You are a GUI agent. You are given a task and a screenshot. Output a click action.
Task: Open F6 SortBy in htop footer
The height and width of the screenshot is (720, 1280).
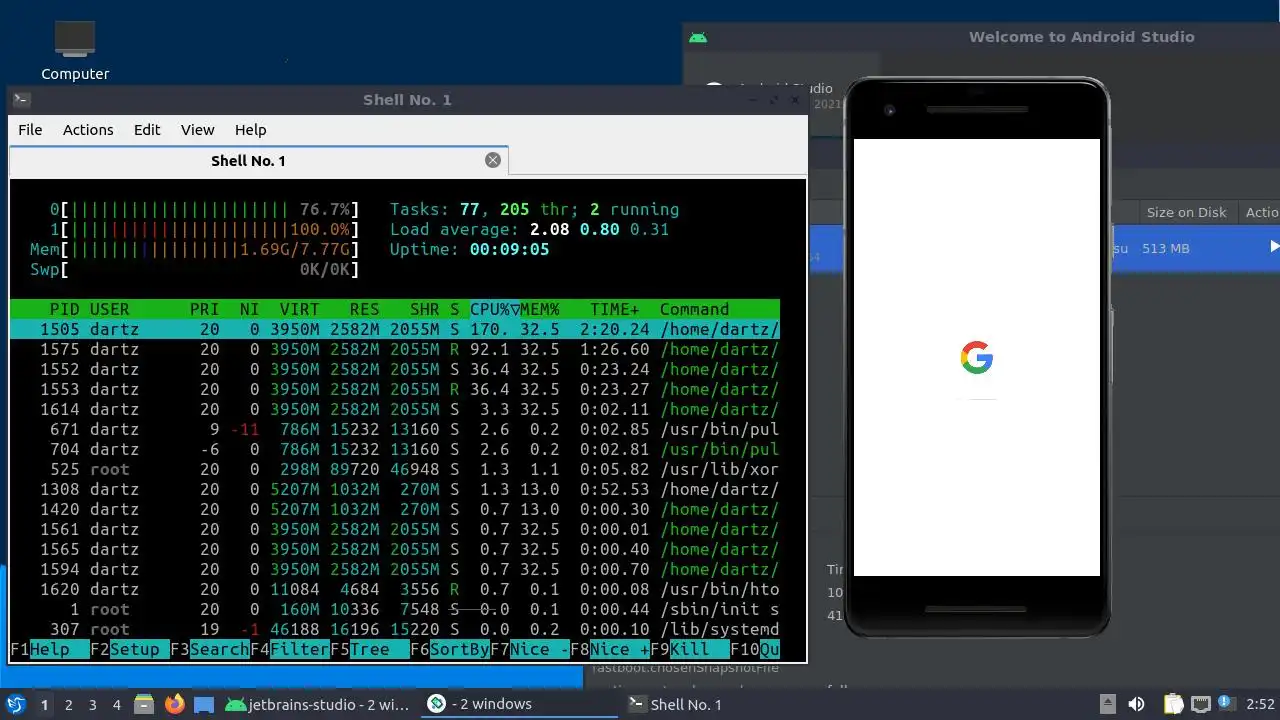(x=450, y=649)
